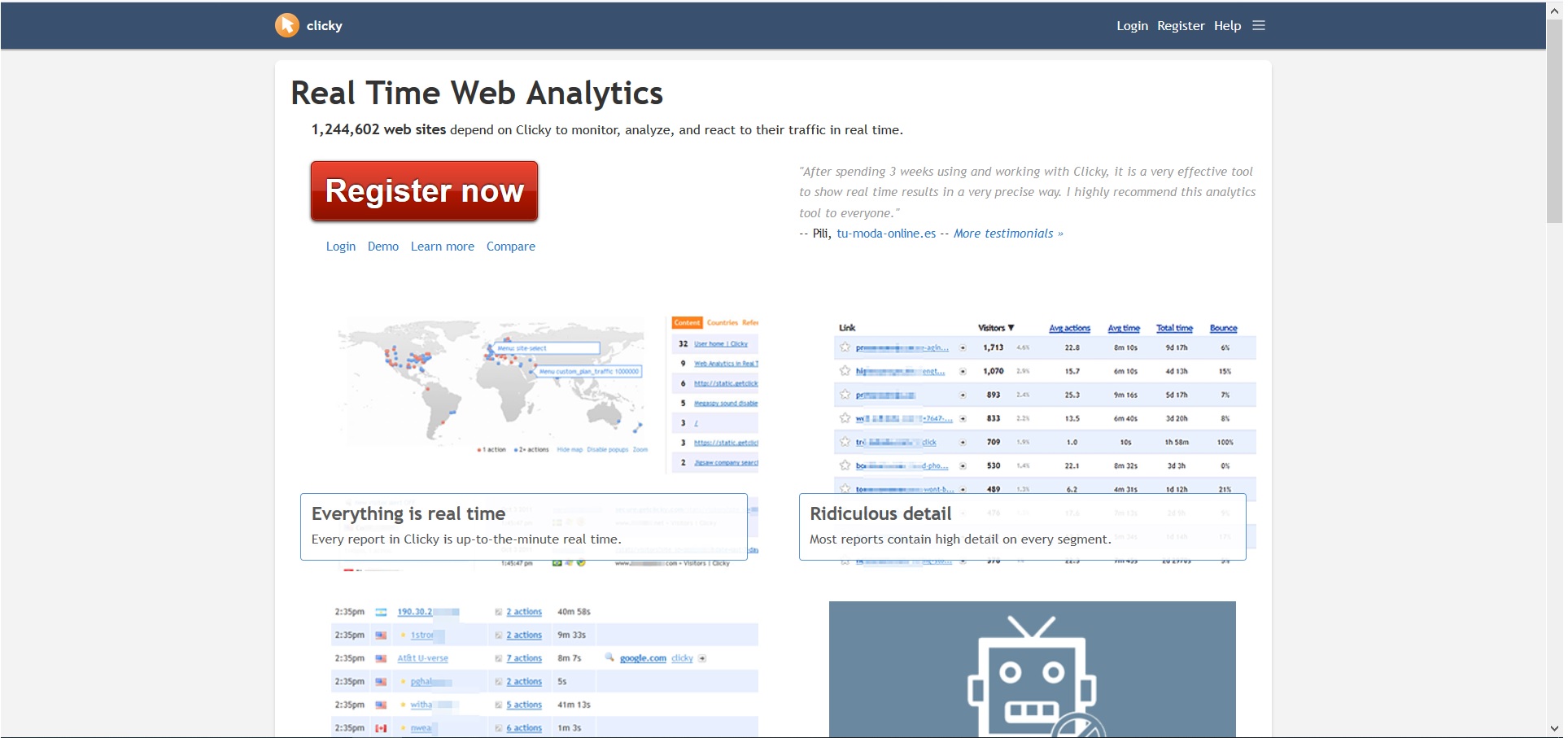
Task: Click the star icon in the 833 visitors row
Action: point(845,418)
